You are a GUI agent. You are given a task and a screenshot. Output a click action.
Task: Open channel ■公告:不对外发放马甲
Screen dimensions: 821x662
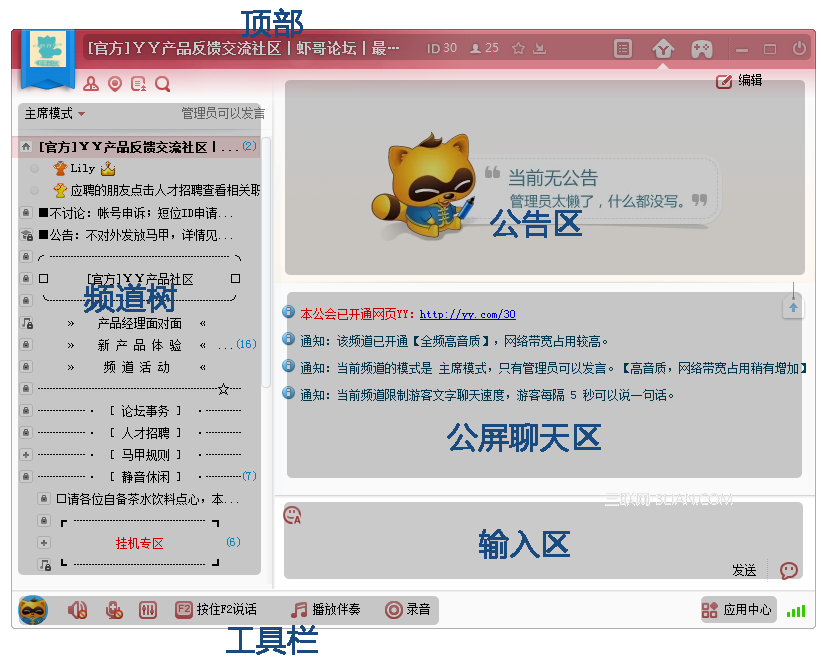pos(136,235)
